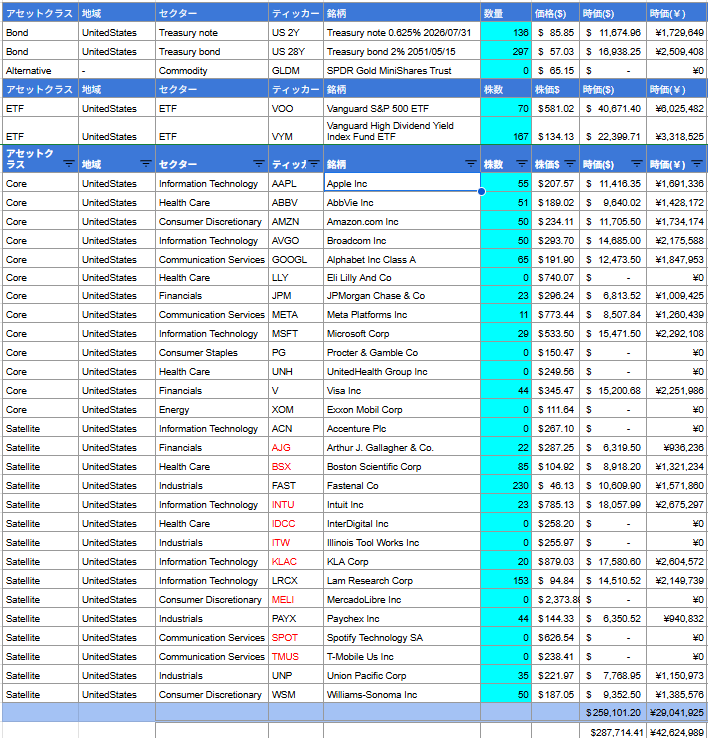Click the 'WSM' ticker cell
708x738 pixels.
(296, 694)
